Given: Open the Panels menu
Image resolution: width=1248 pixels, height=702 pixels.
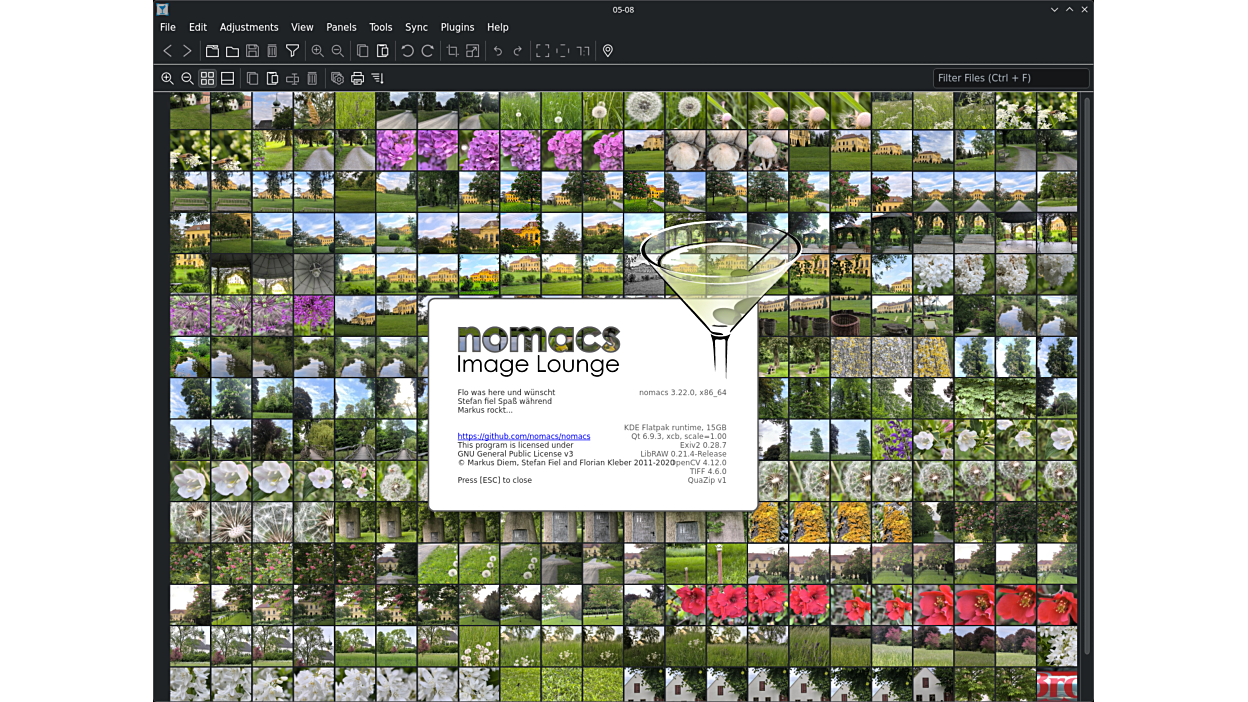Looking at the screenshot, I should pos(341,27).
